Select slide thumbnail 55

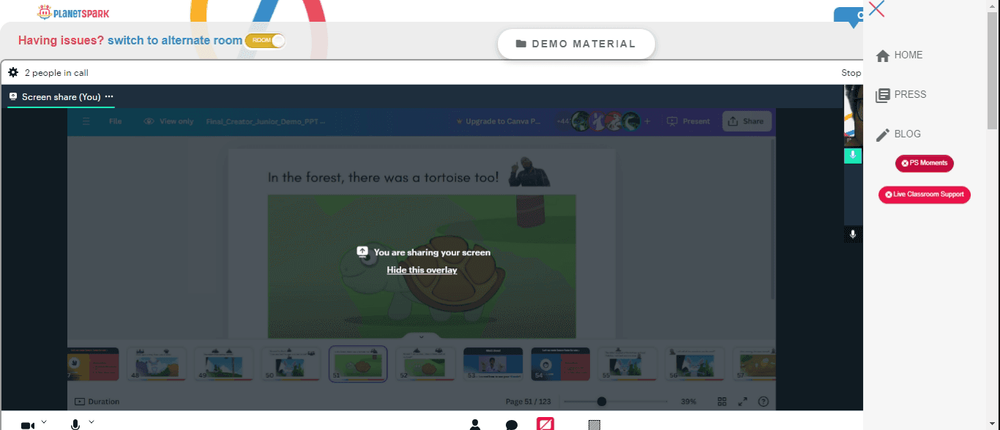click(x=628, y=364)
